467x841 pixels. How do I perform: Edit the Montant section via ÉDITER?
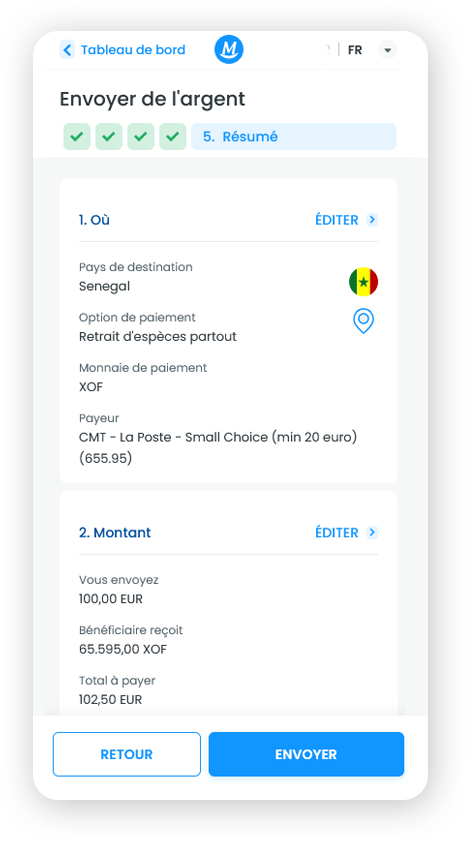point(337,533)
